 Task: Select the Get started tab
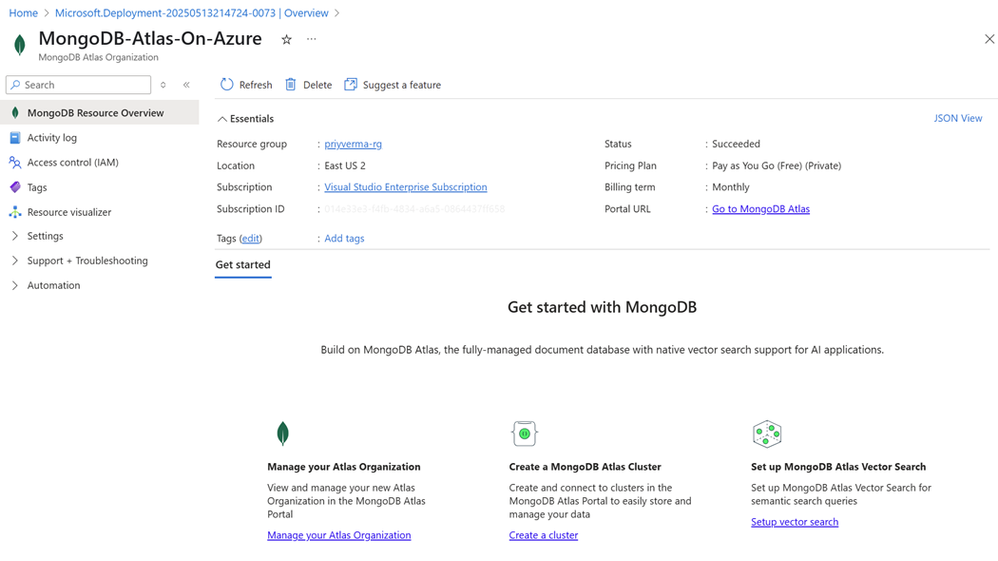pos(243,265)
